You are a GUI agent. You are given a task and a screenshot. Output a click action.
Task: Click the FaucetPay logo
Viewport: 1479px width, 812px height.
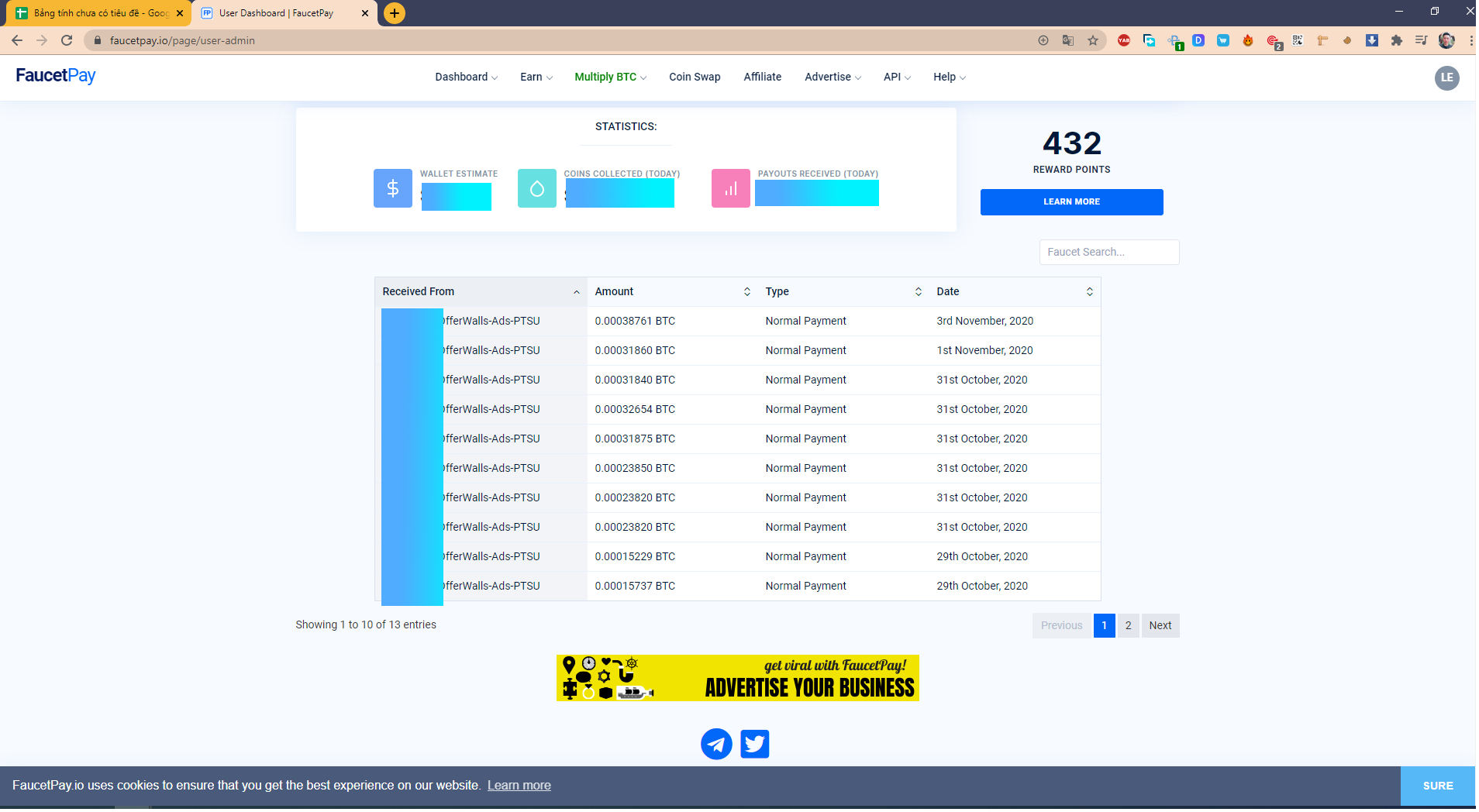click(x=56, y=75)
